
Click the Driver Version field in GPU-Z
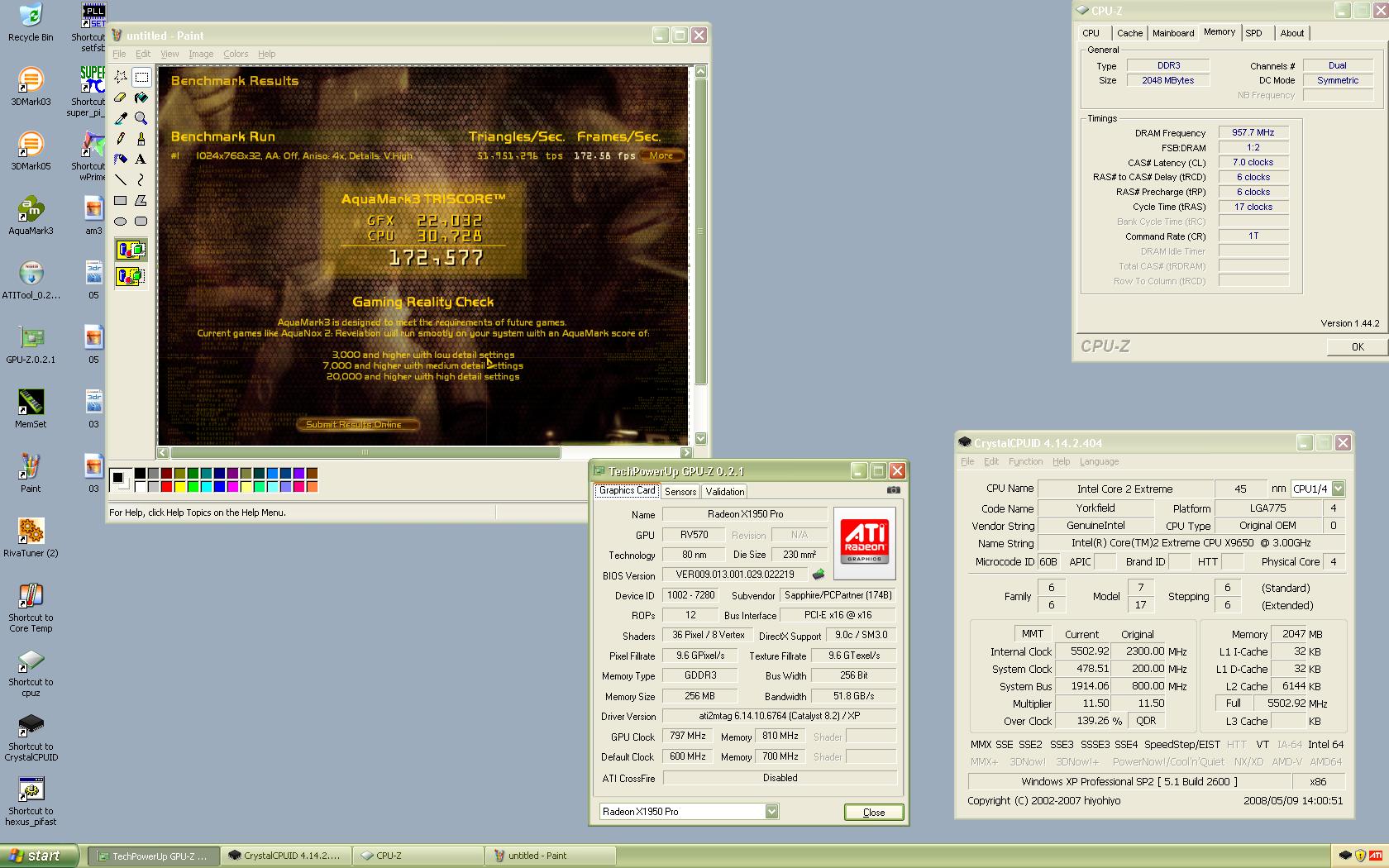pos(780,716)
